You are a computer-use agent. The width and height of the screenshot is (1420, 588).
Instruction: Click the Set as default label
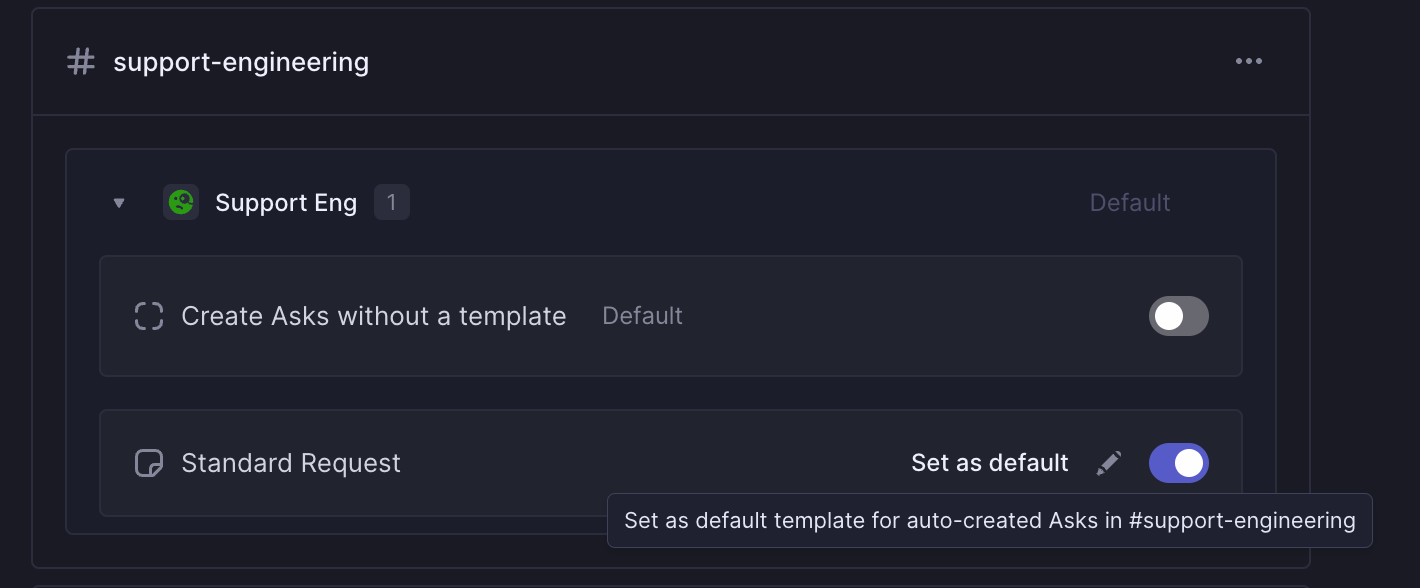(x=989, y=462)
